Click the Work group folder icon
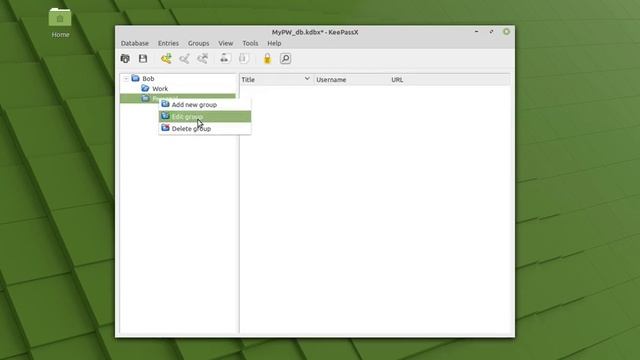 (x=145, y=88)
